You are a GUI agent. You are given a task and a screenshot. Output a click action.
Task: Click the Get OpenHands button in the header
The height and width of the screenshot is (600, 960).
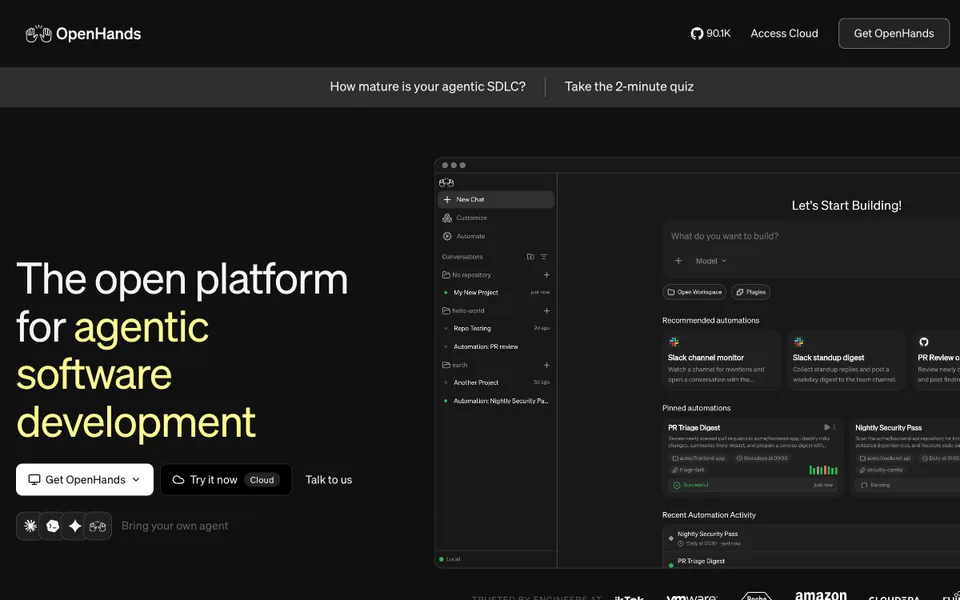click(894, 34)
